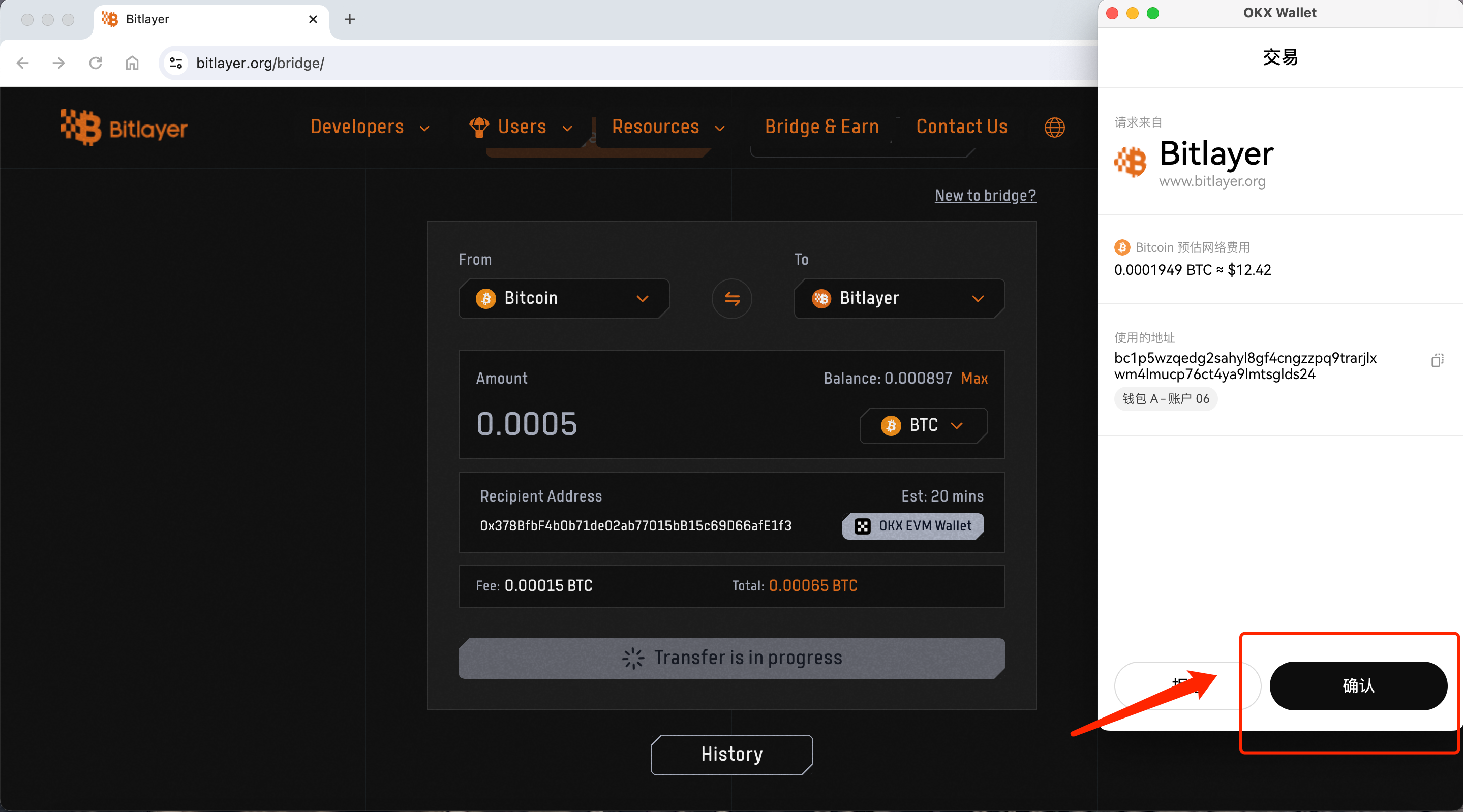Click the browser home icon
The width and height of the screenshot is (1463, 812).
tap(132, 63)
